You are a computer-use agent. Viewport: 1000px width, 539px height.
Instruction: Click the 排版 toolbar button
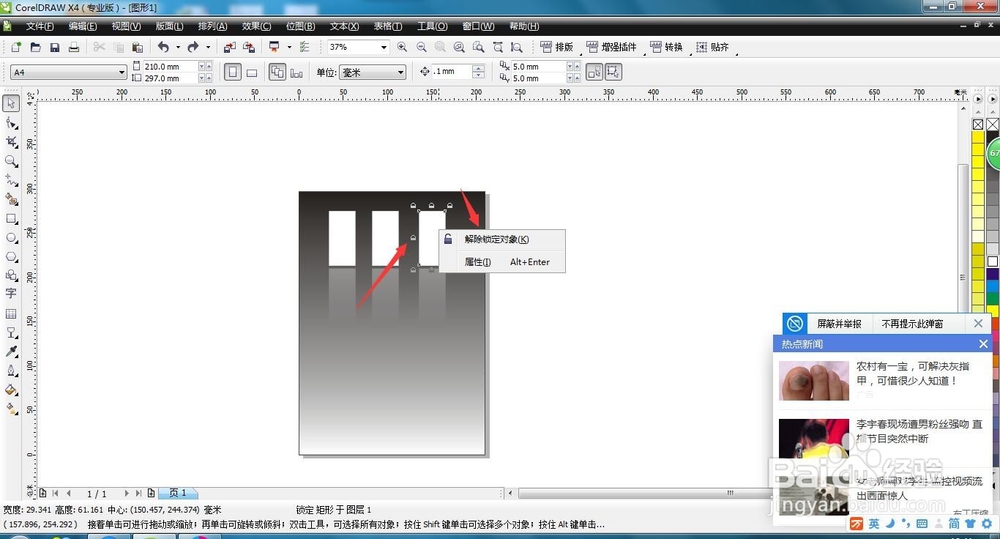coord(557,47)
